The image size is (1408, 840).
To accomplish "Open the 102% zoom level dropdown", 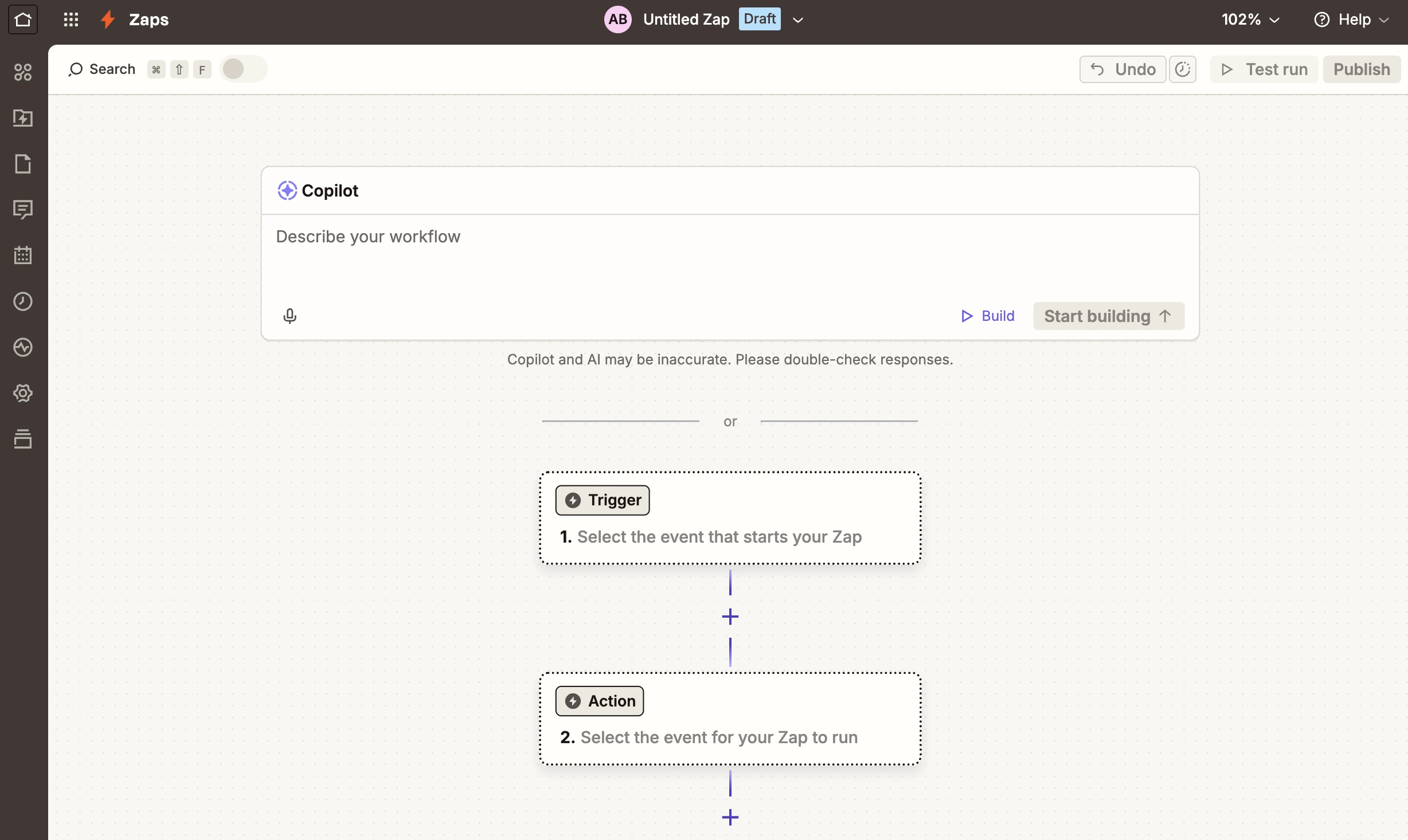I will [x=1250, y=19].
